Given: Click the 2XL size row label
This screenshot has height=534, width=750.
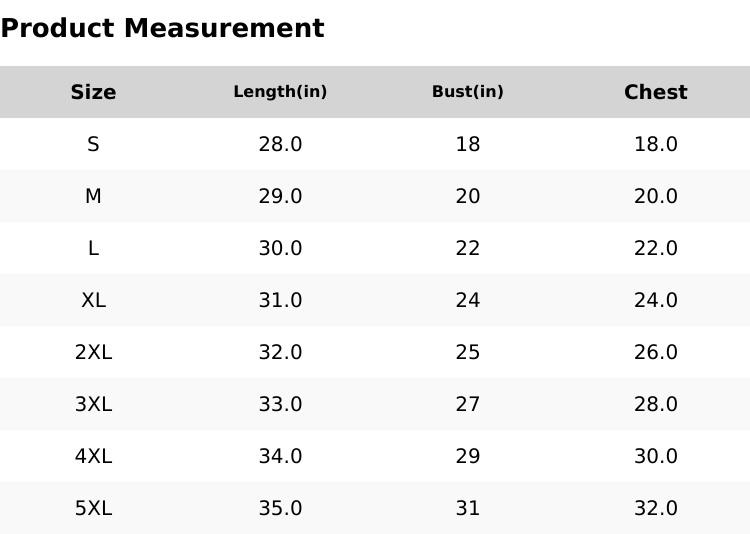Looking at the screenshot, I should tap(93, 352).
